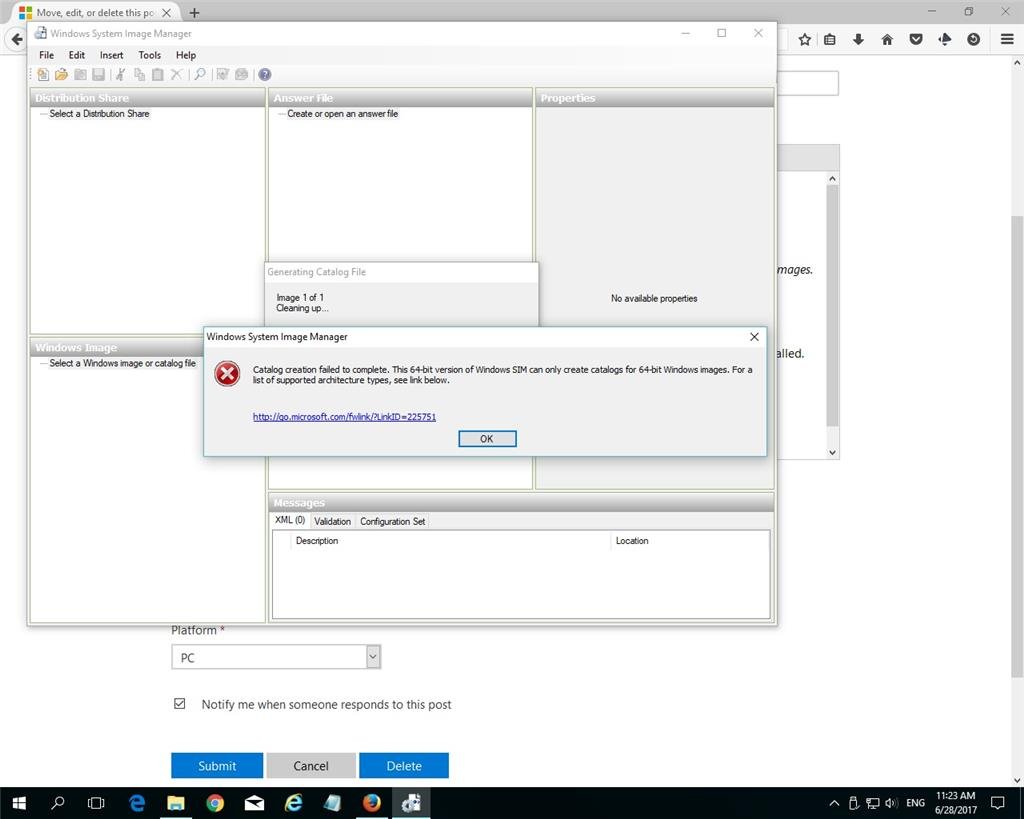Viewport: 1024px width, 819px height.
Task: Open the Help menu
Action: [185, 56]
